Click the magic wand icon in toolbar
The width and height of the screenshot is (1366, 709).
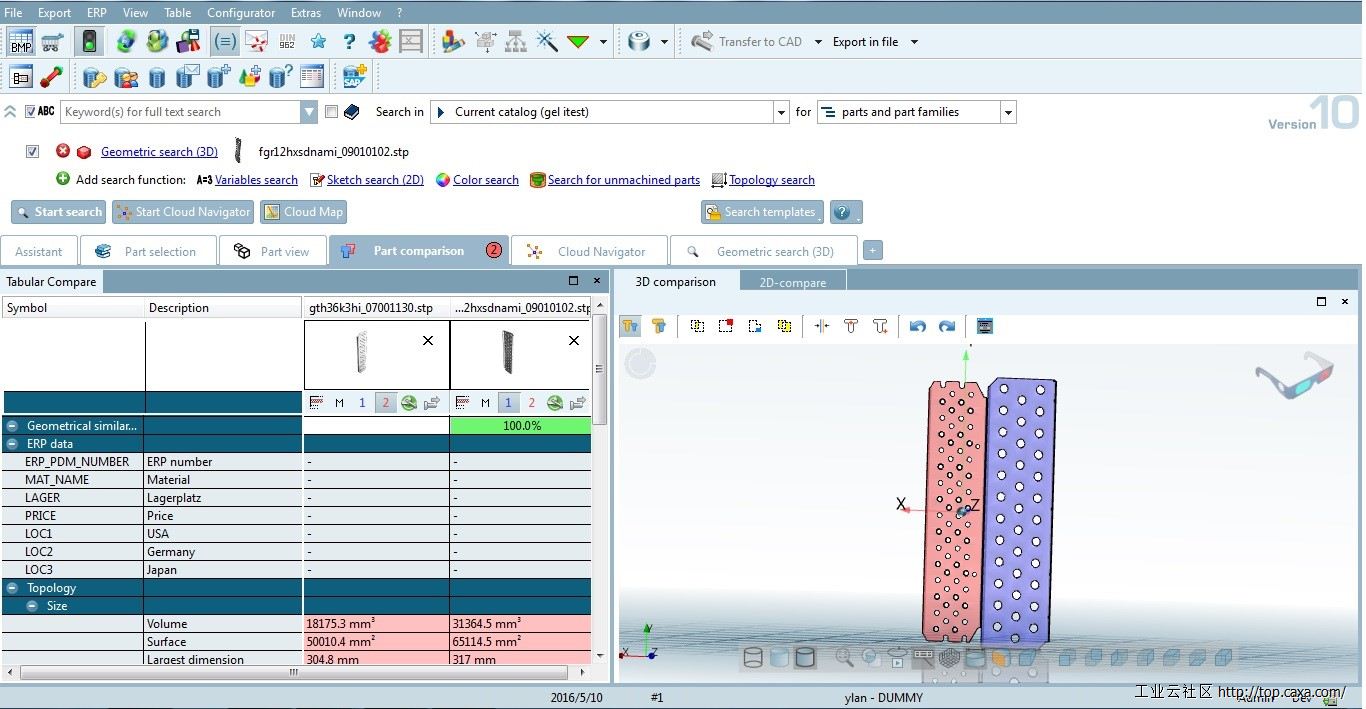(546, 42)
